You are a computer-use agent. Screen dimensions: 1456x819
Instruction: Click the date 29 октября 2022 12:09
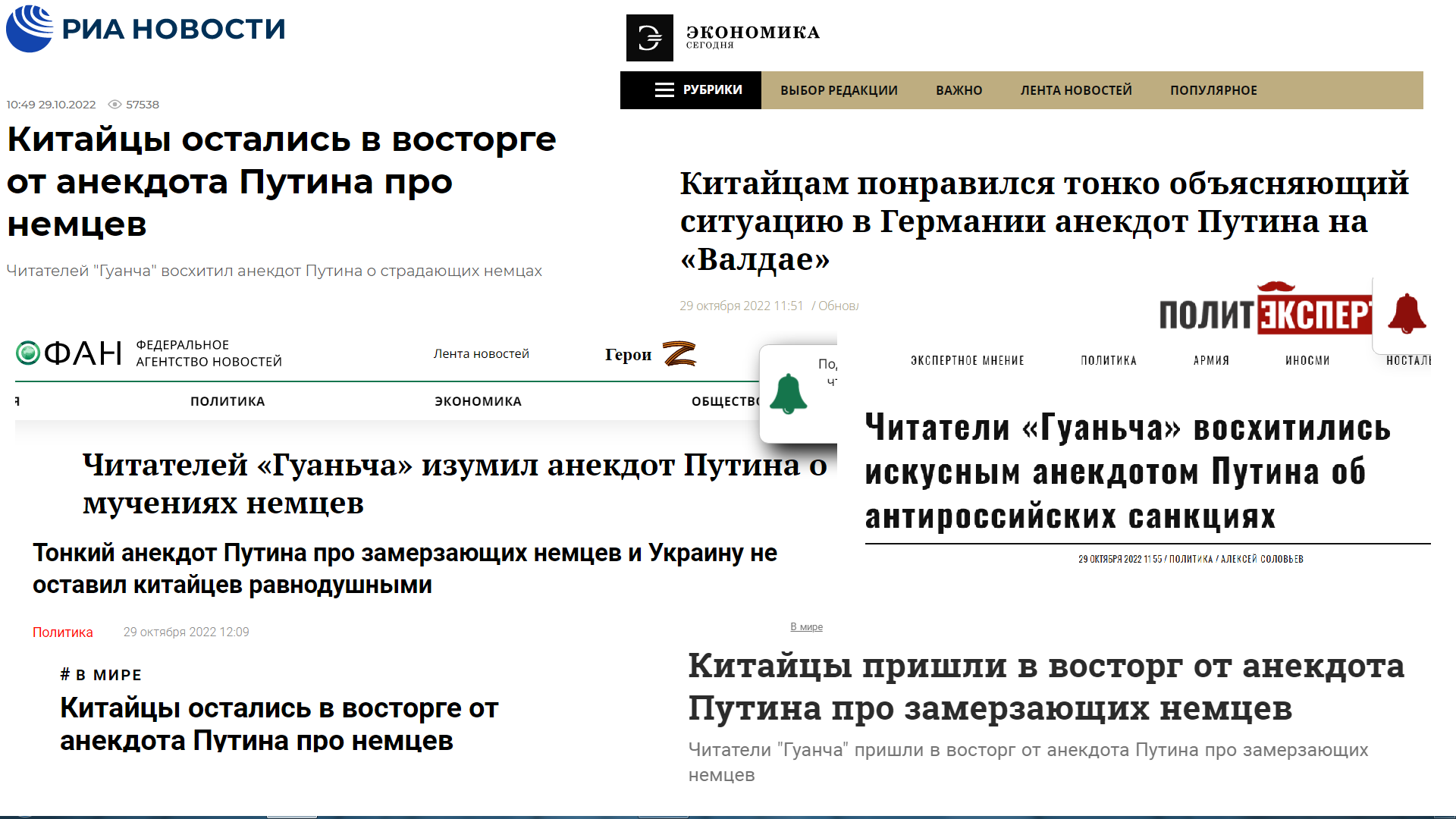186,632
